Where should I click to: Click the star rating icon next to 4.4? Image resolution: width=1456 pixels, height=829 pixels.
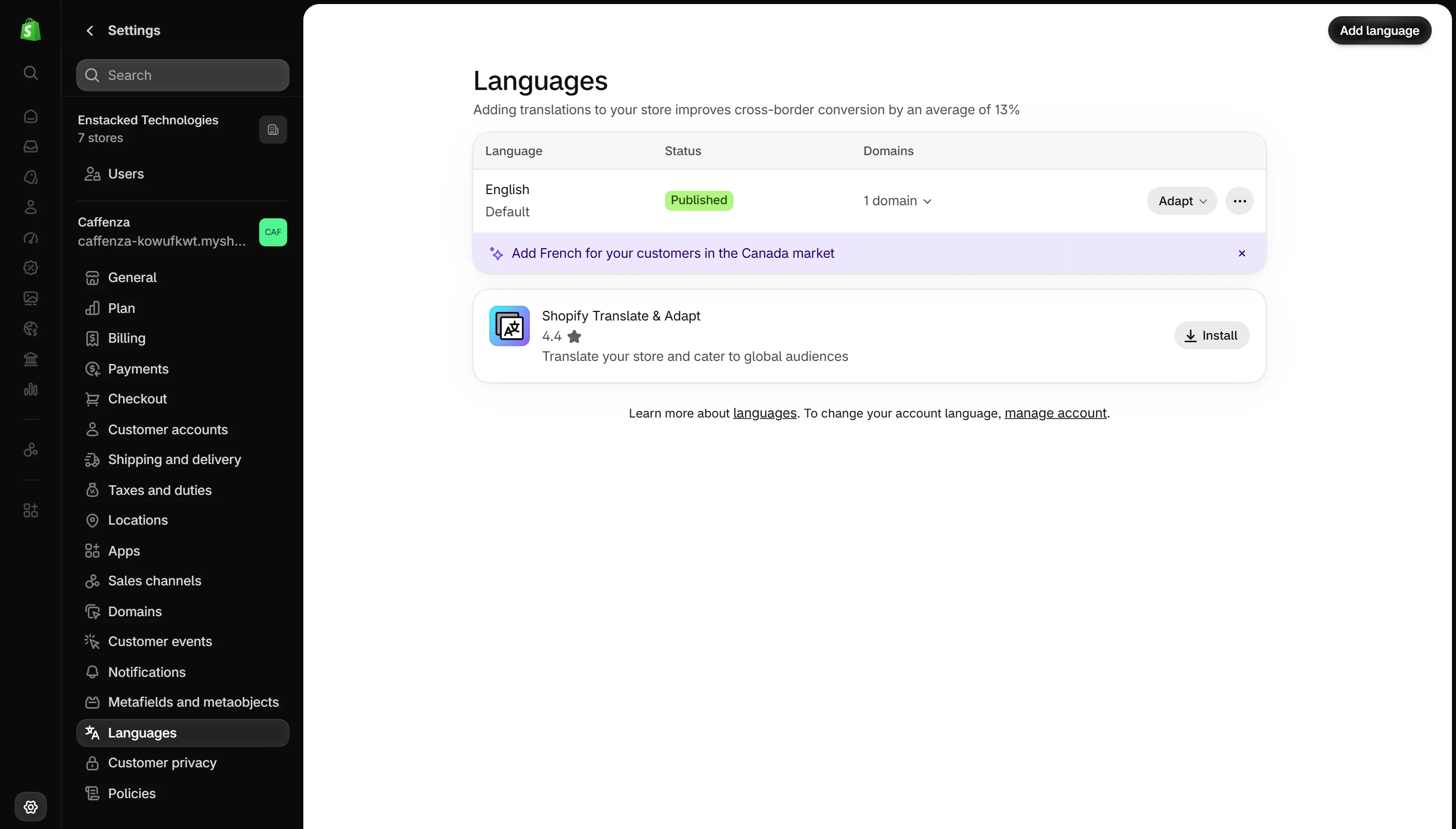tap(574, 337)
